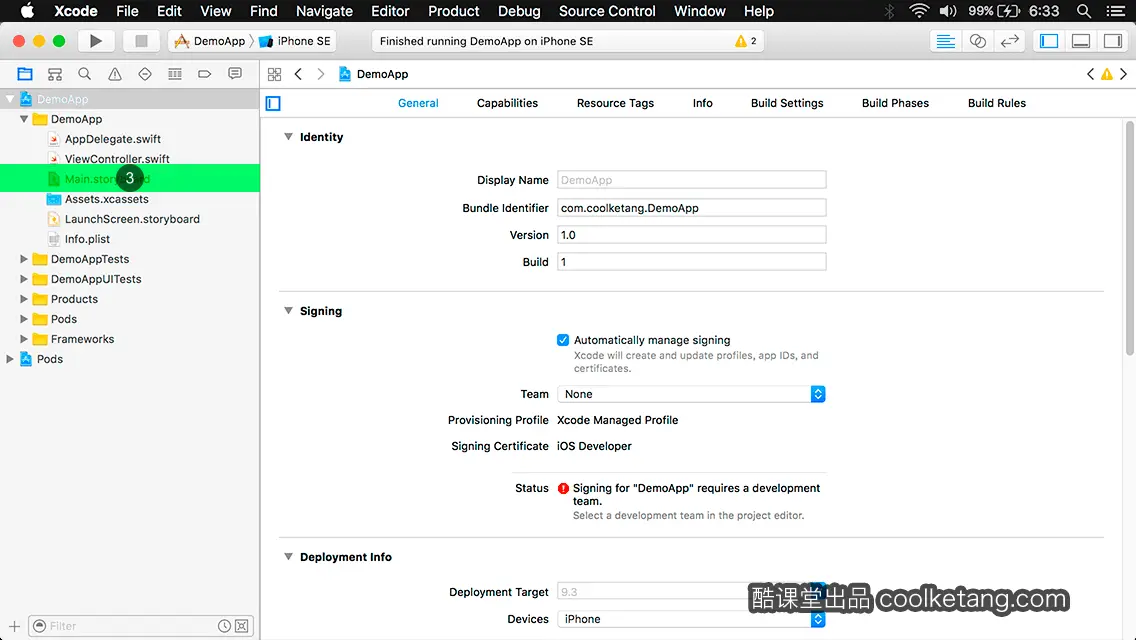Expand the Products folder
The width and height of the screenshot is (1136, 640).
click(x=24, y=299)
